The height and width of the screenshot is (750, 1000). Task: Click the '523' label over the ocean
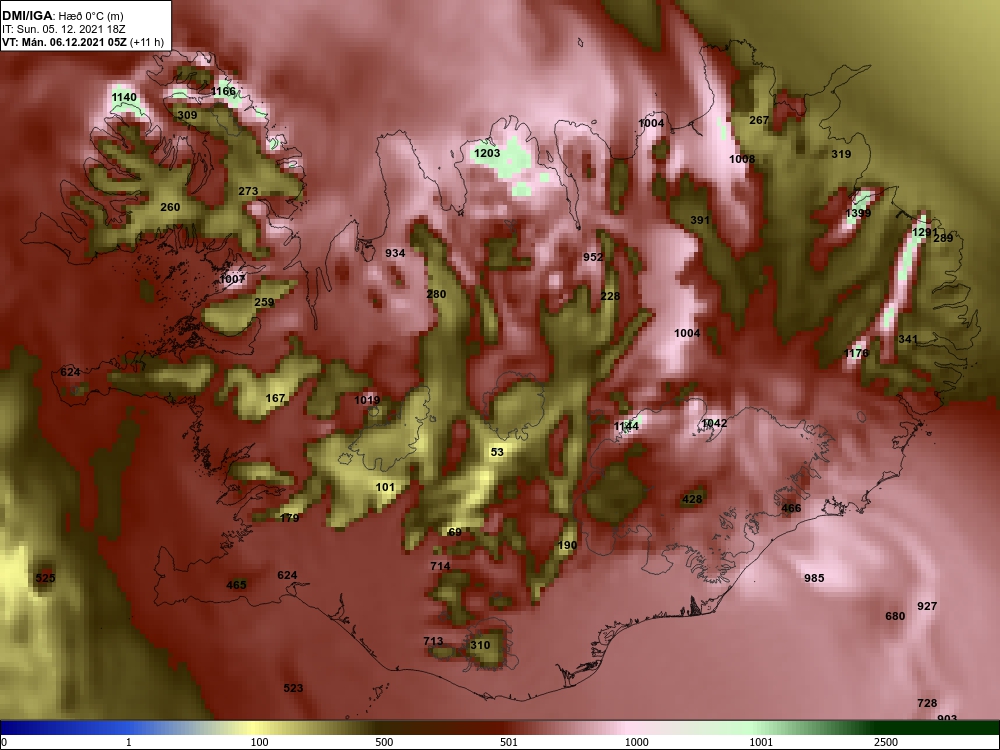(293, 688)
